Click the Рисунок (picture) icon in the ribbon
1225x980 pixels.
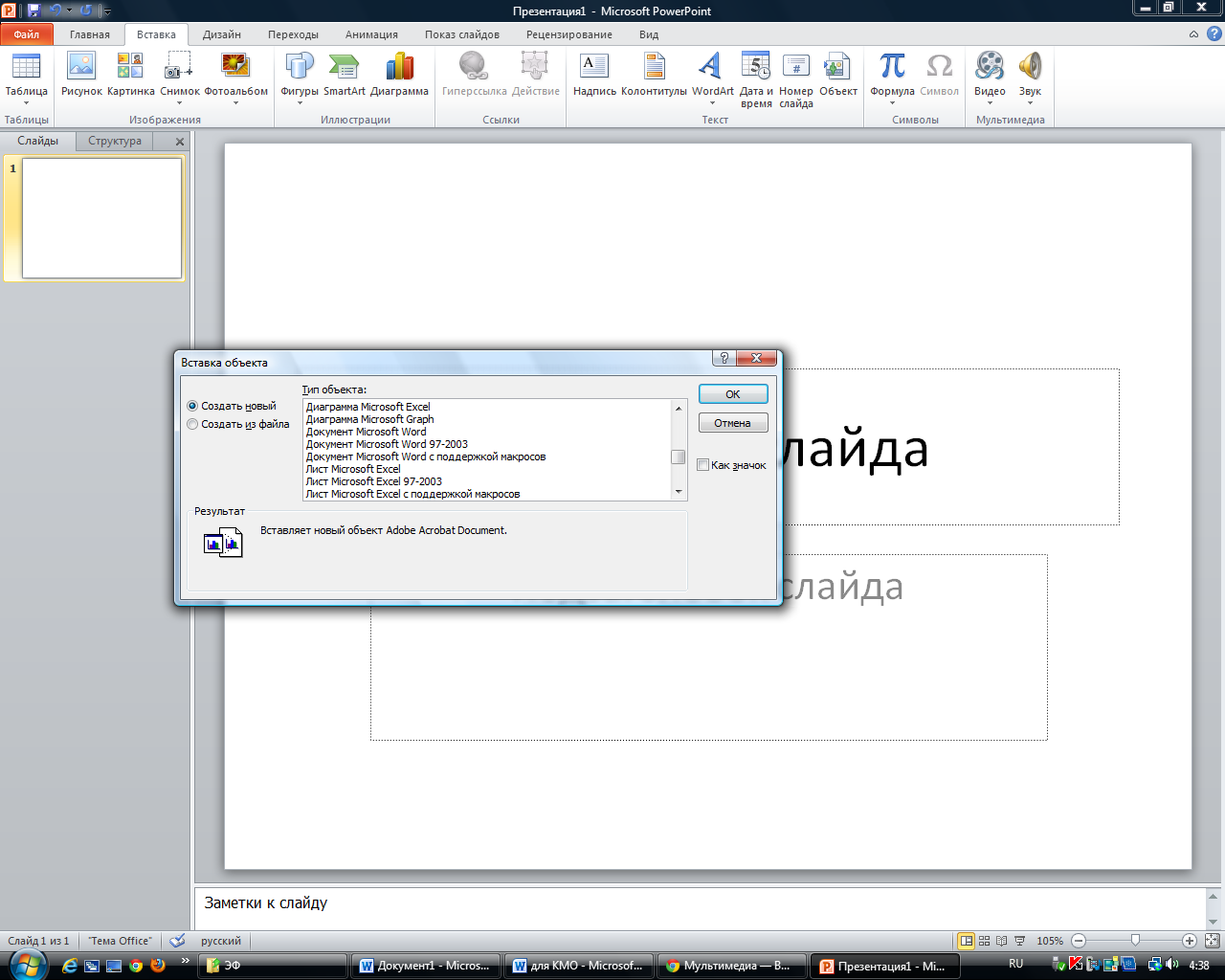click(81, 75)
